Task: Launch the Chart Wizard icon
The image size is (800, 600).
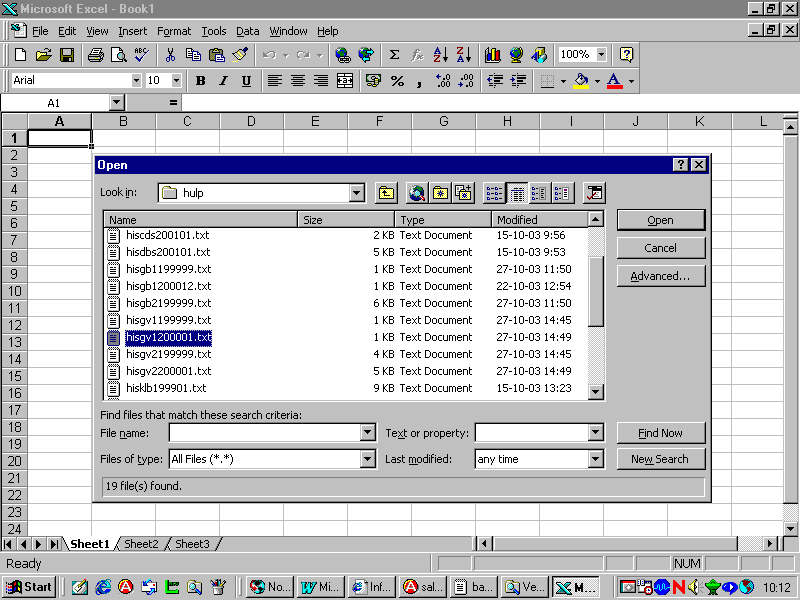Action: 492,55
